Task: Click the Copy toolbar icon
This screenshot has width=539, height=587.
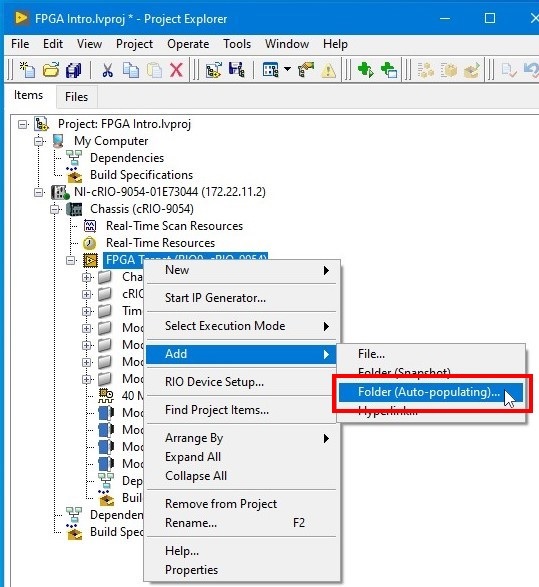Action: pyautogui.click(x=131, y=70)
